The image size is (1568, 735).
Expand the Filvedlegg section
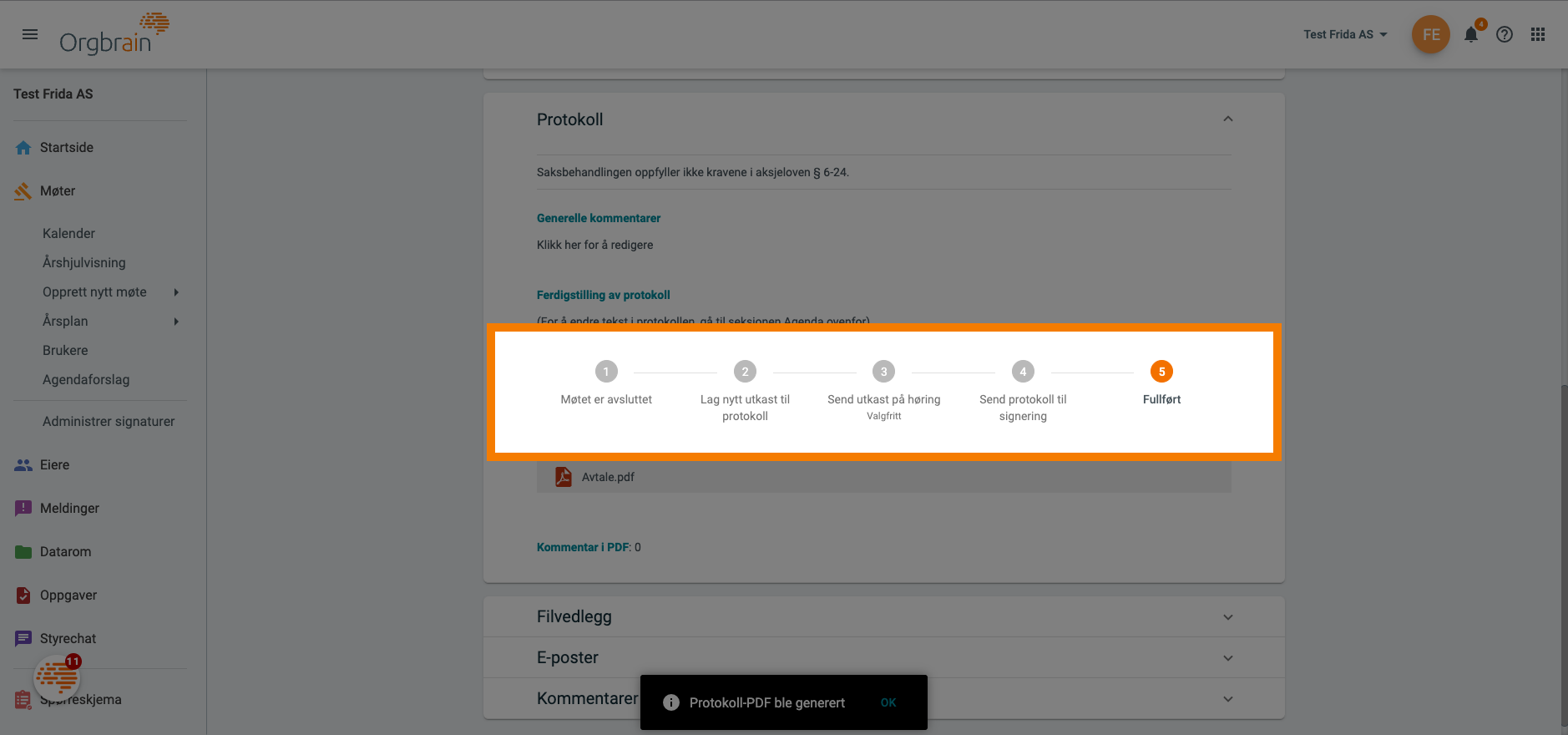coord(883,616)
